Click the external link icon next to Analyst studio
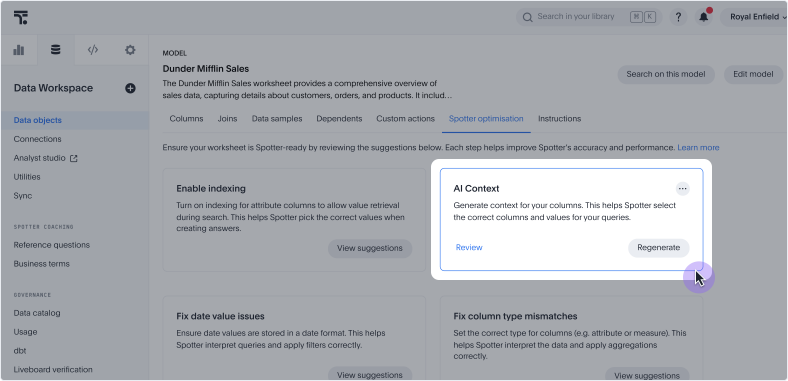 [74, 158]
